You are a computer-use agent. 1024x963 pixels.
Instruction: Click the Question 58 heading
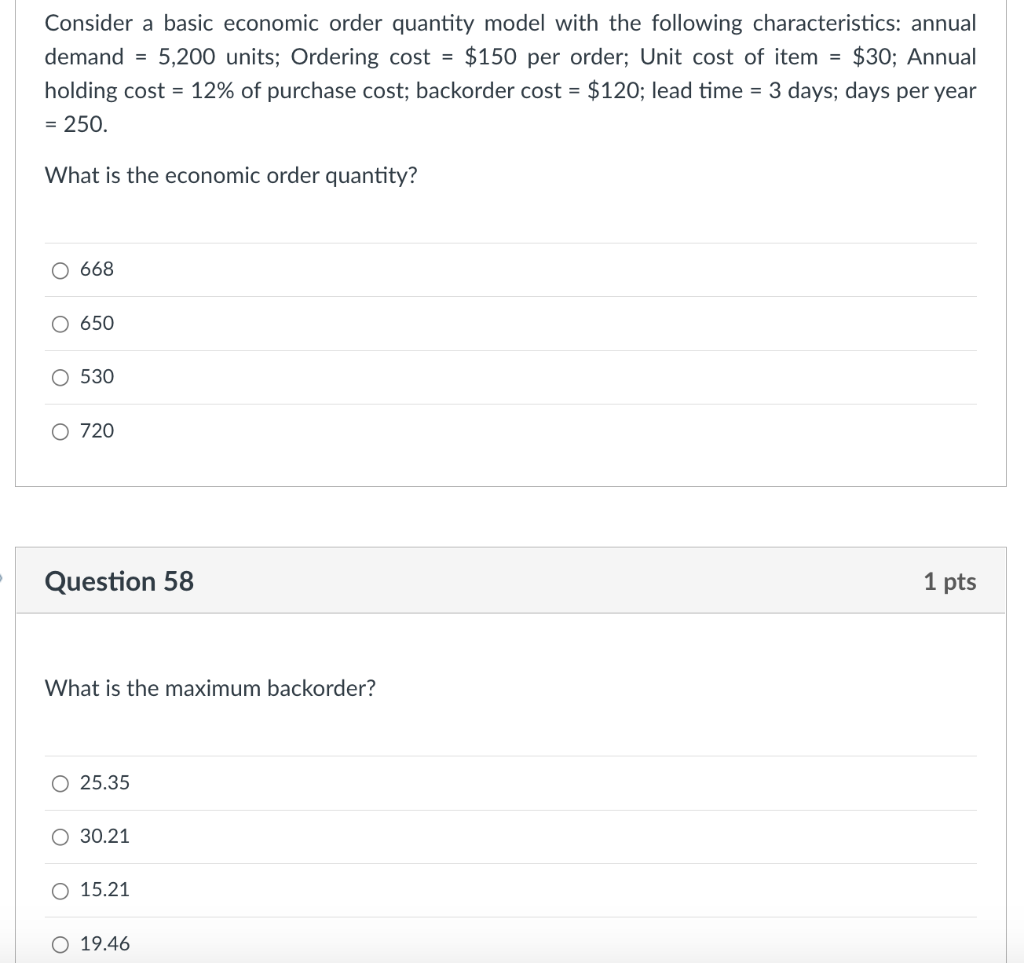(119, 581)
